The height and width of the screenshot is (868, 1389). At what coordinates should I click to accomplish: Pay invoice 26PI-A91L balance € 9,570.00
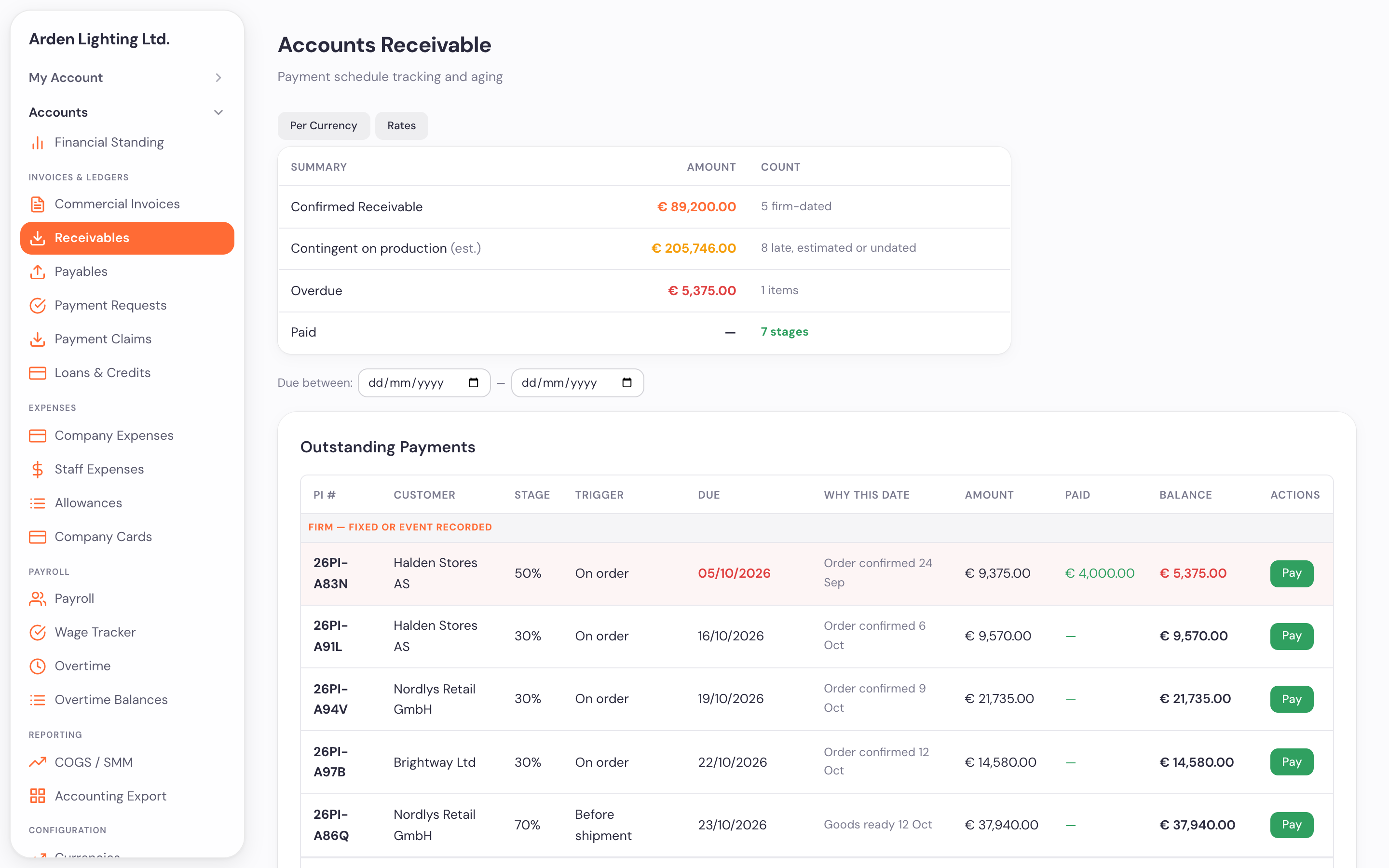tap(1292, 636)
